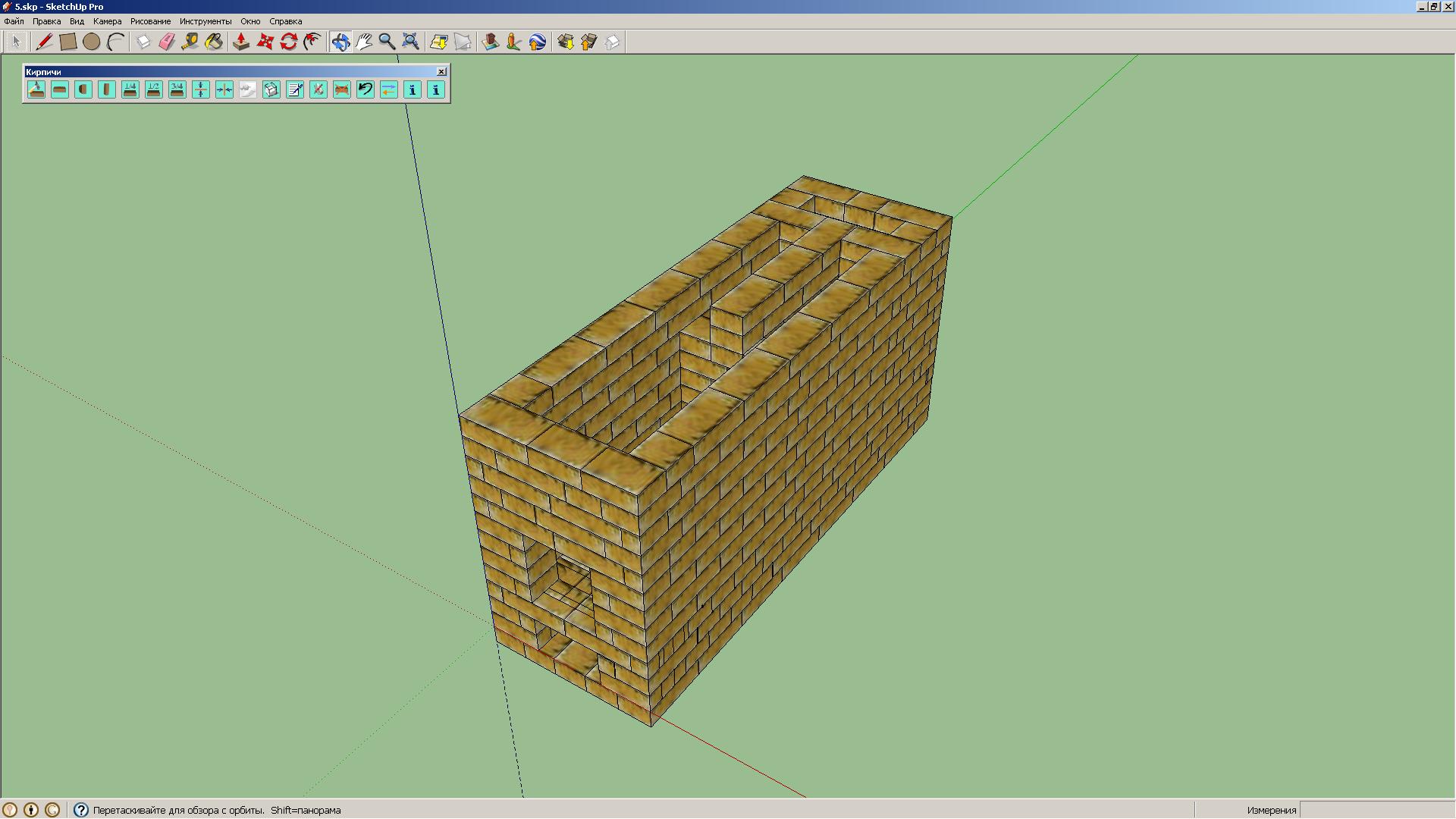Activate the Tape Measure tool
The width and height of the screenshot is (1456, 819).
(190, 42)
